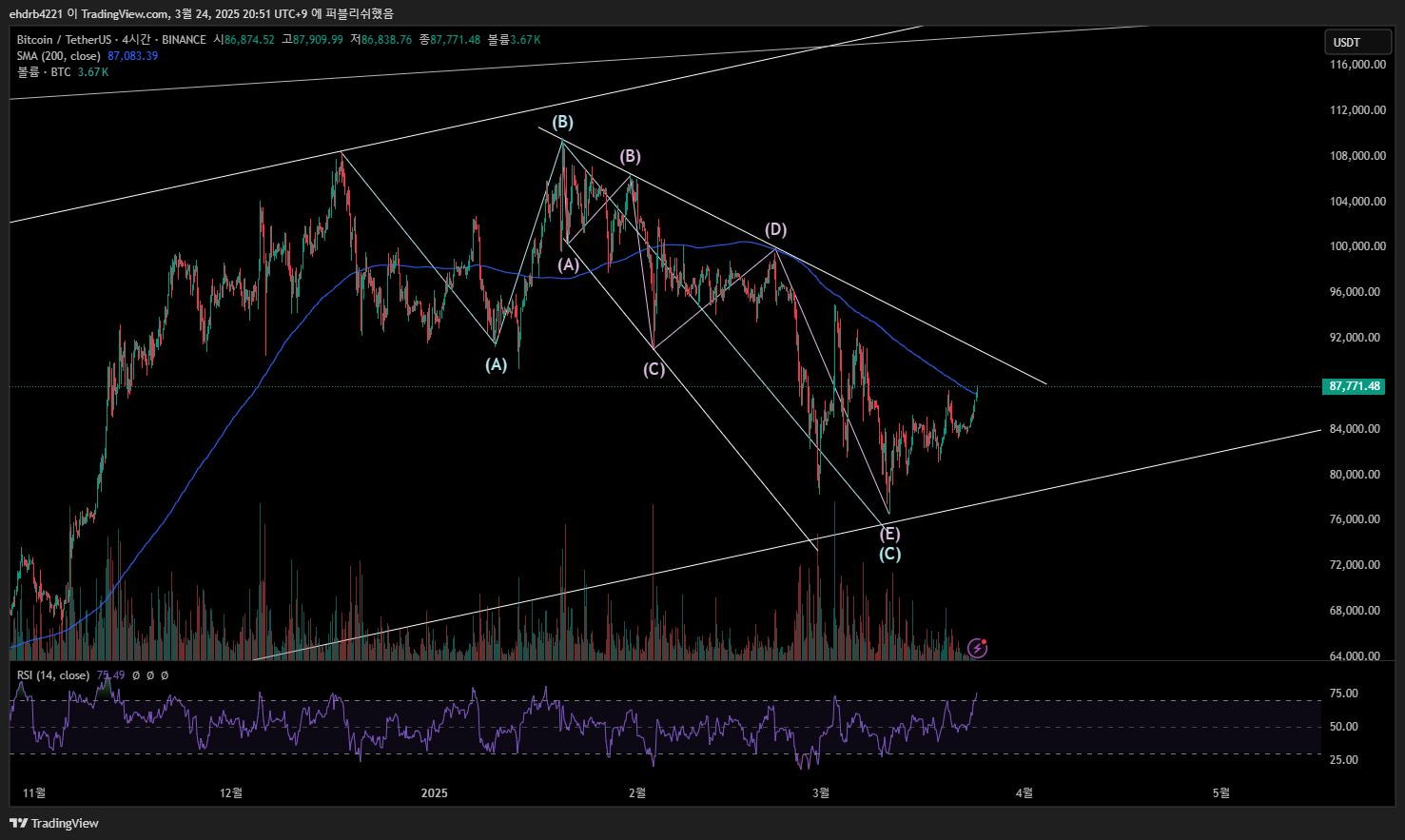Click the RSI (14, close) indicator label
This screenshot has width=1405, height=840.
tap(53, 675)
